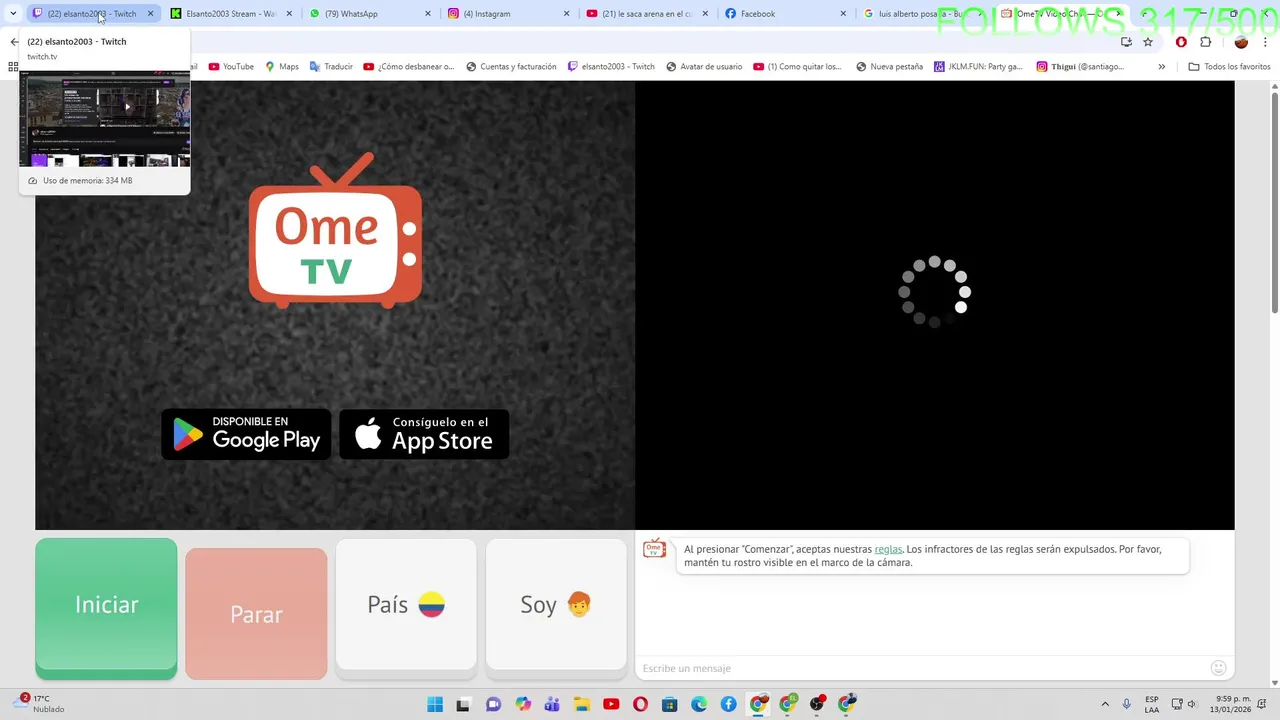Expand hidden bookmarks with the chevron
Screen dimensions: 1280x720
click(1161, 67)
